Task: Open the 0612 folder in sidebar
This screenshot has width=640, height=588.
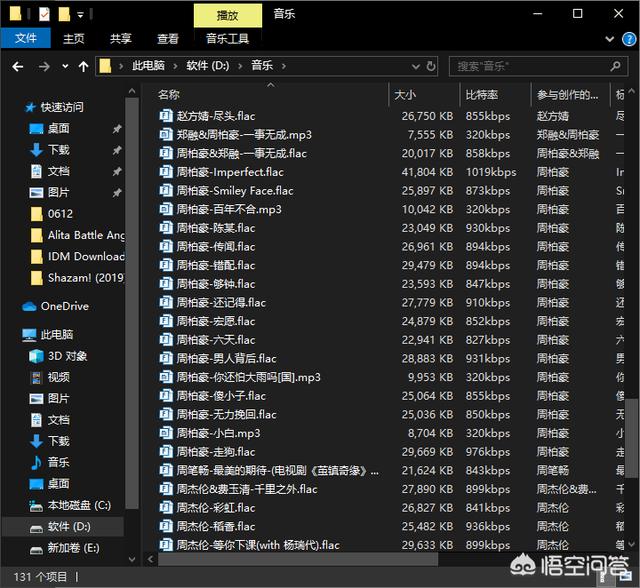Action: [x=60, y=213]
